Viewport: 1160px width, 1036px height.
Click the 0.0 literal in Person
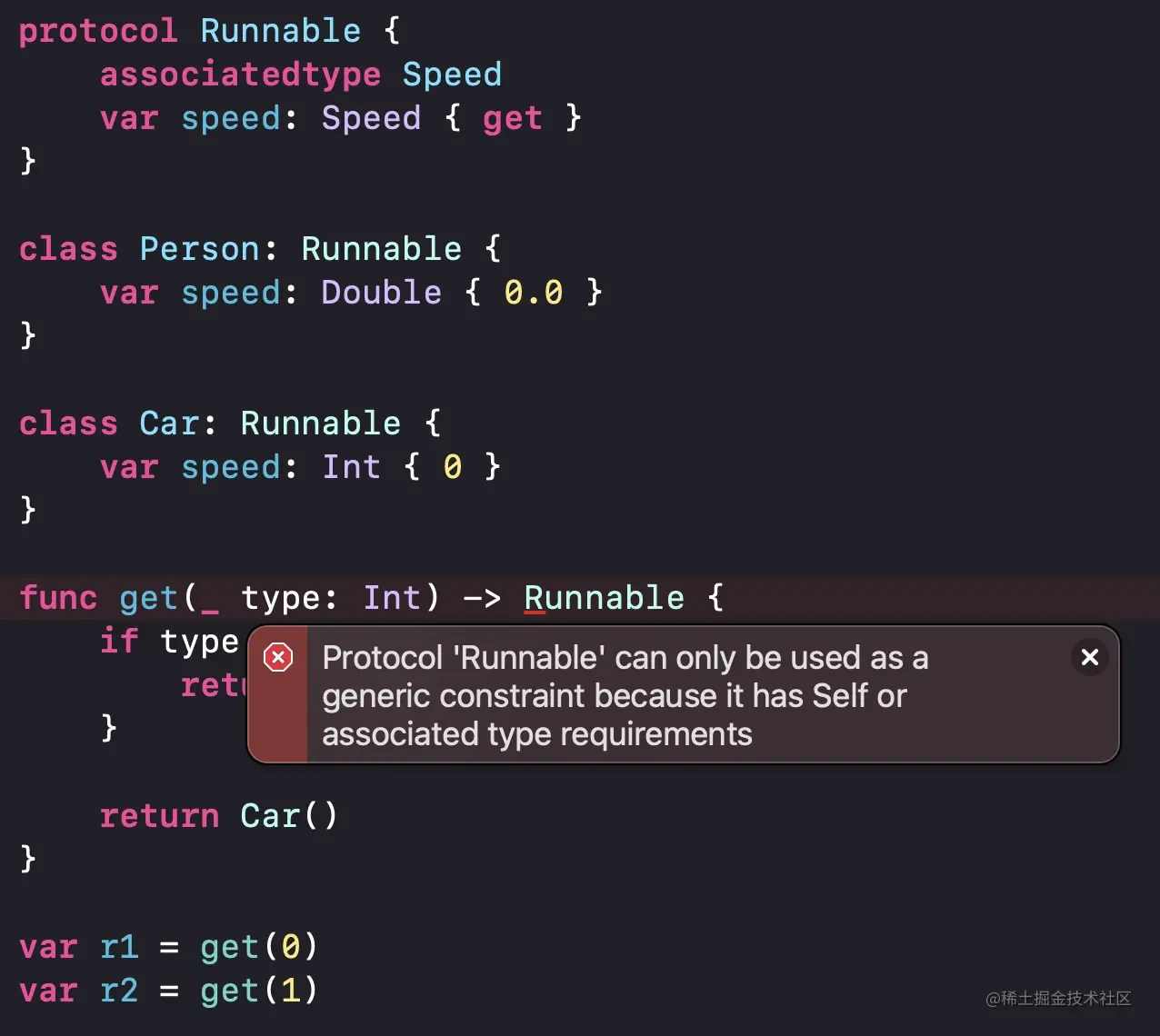pyautogui.click(x=534, y=293)
